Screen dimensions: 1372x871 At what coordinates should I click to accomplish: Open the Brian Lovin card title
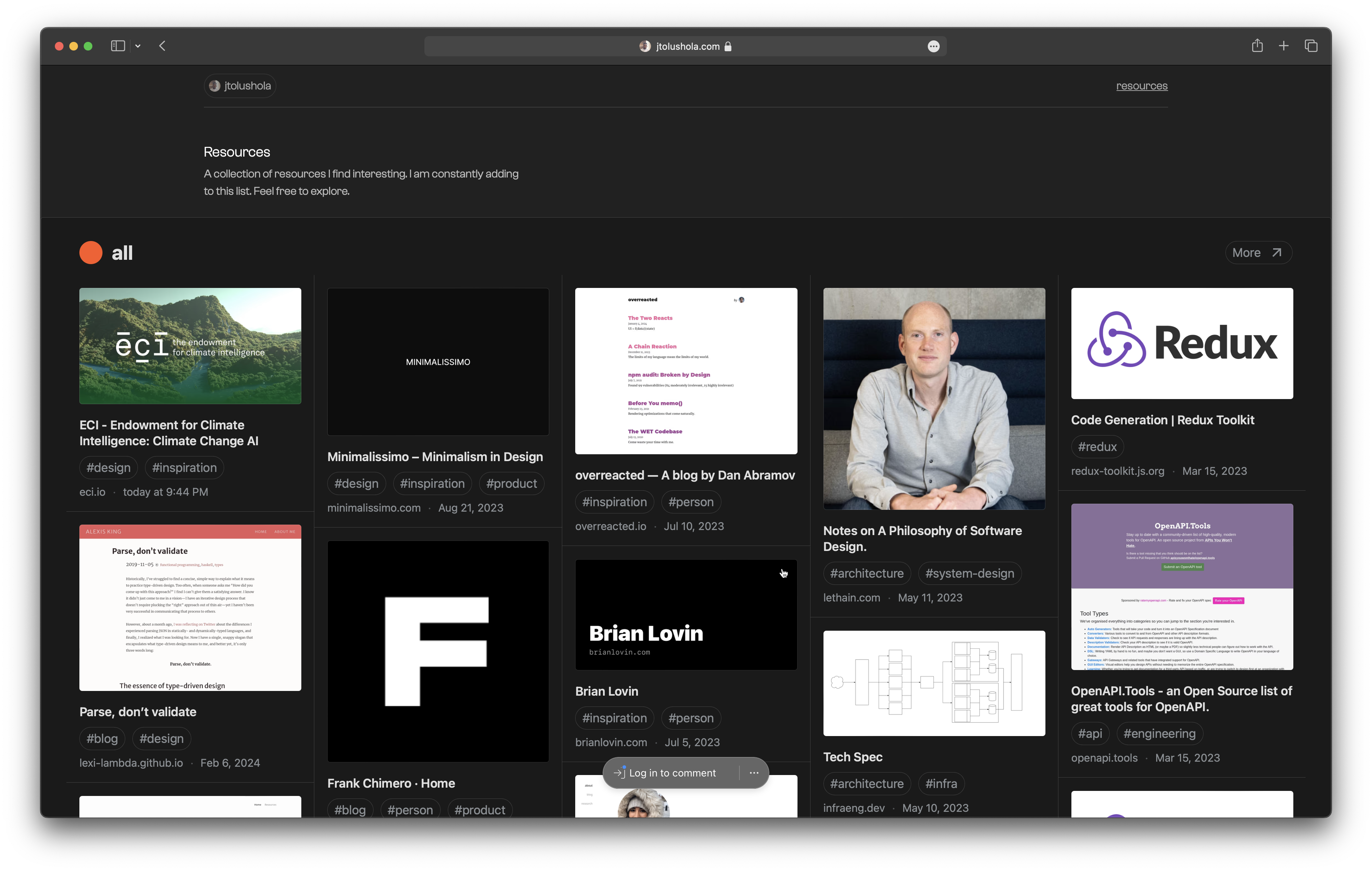coord(607,691)
